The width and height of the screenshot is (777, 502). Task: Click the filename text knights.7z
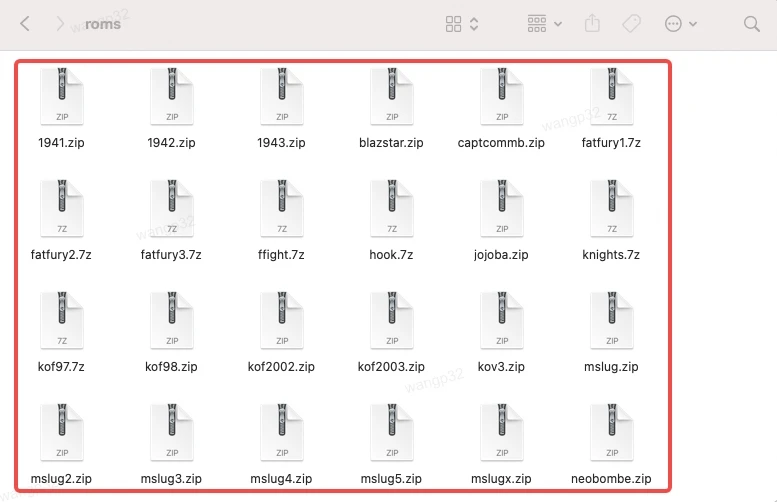[611, 255]
